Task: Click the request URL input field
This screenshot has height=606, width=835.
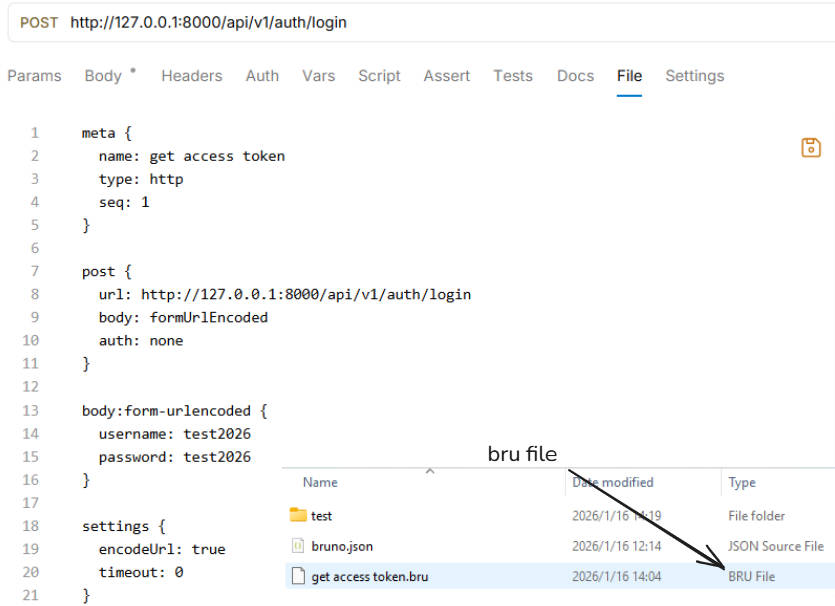Action: point(208,22)
